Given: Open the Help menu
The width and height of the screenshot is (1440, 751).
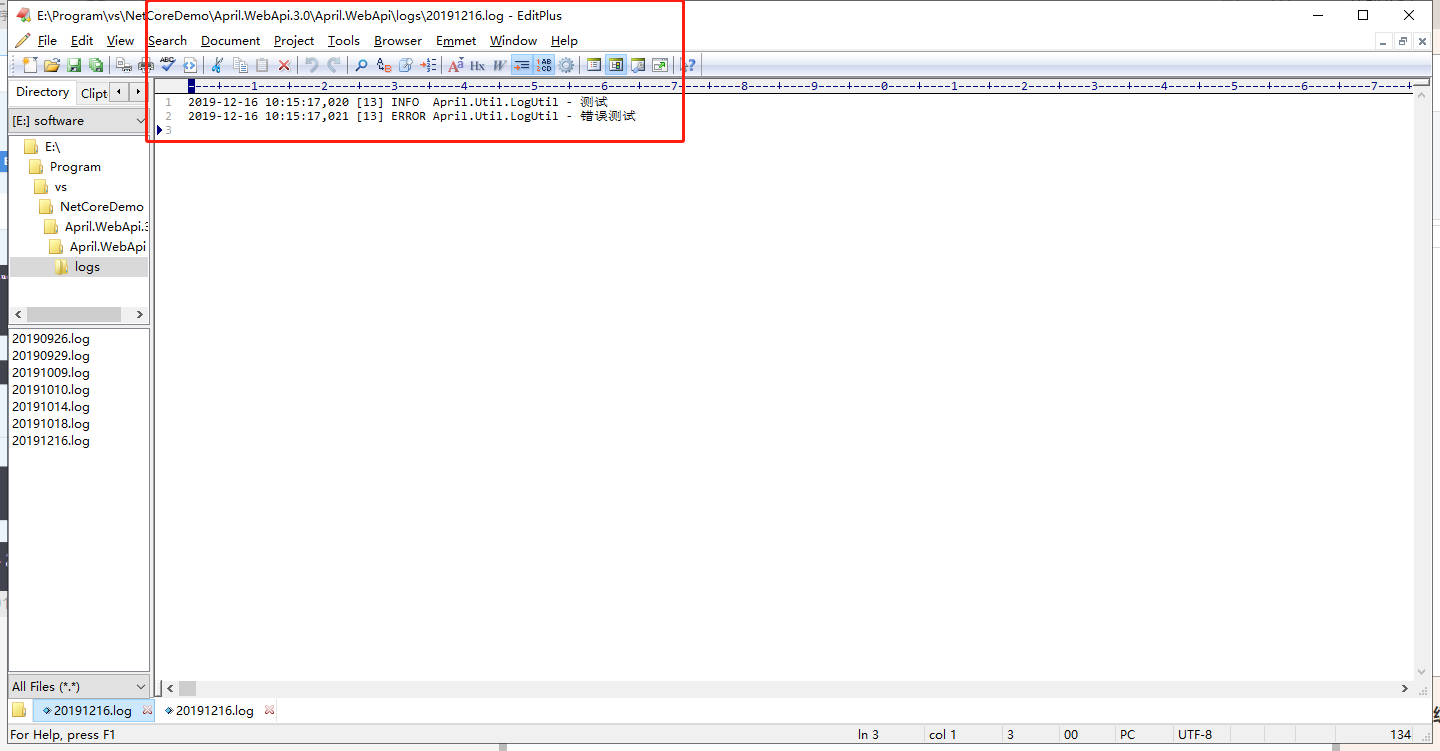Looking at the screenshot, I should [564, 41].
